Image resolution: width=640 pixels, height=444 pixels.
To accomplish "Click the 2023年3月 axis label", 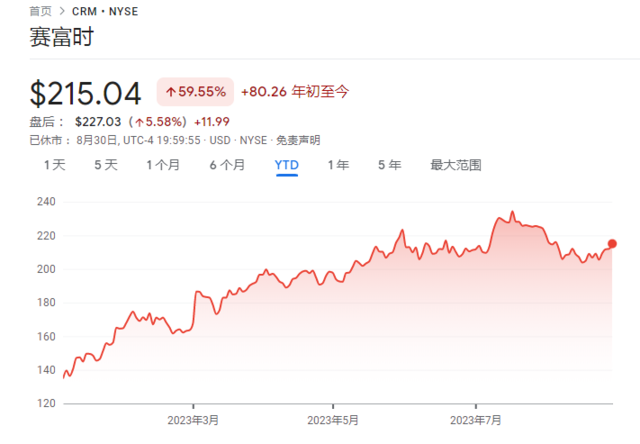I will [193, 420].
